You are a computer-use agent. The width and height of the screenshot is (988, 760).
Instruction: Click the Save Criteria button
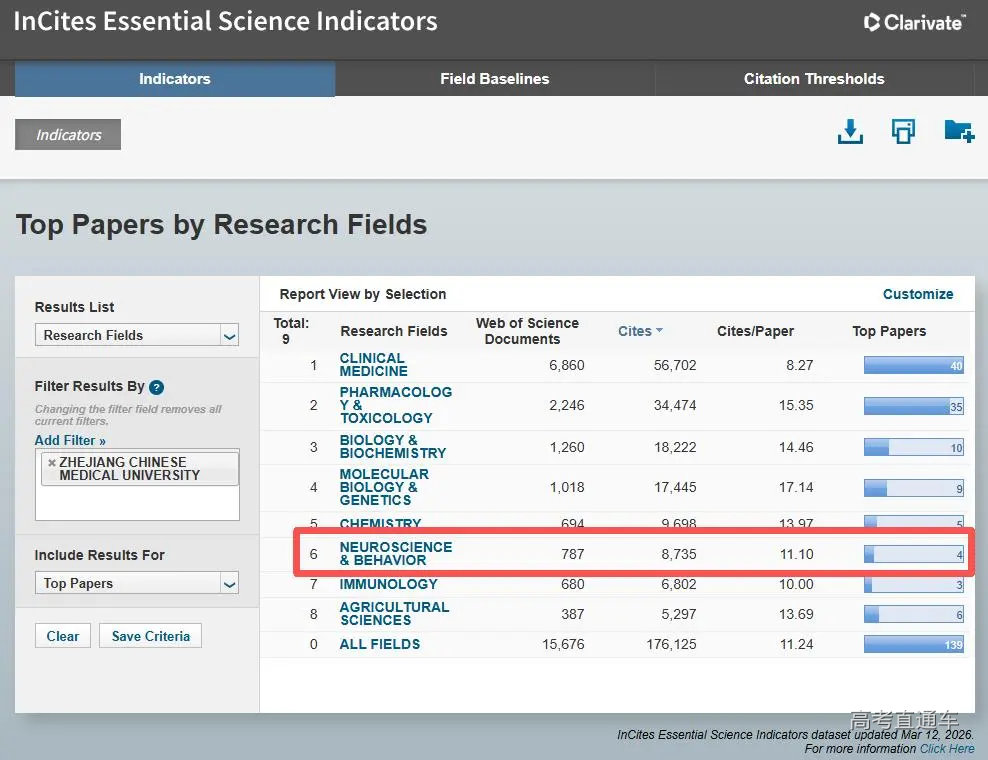pos(151,636)
